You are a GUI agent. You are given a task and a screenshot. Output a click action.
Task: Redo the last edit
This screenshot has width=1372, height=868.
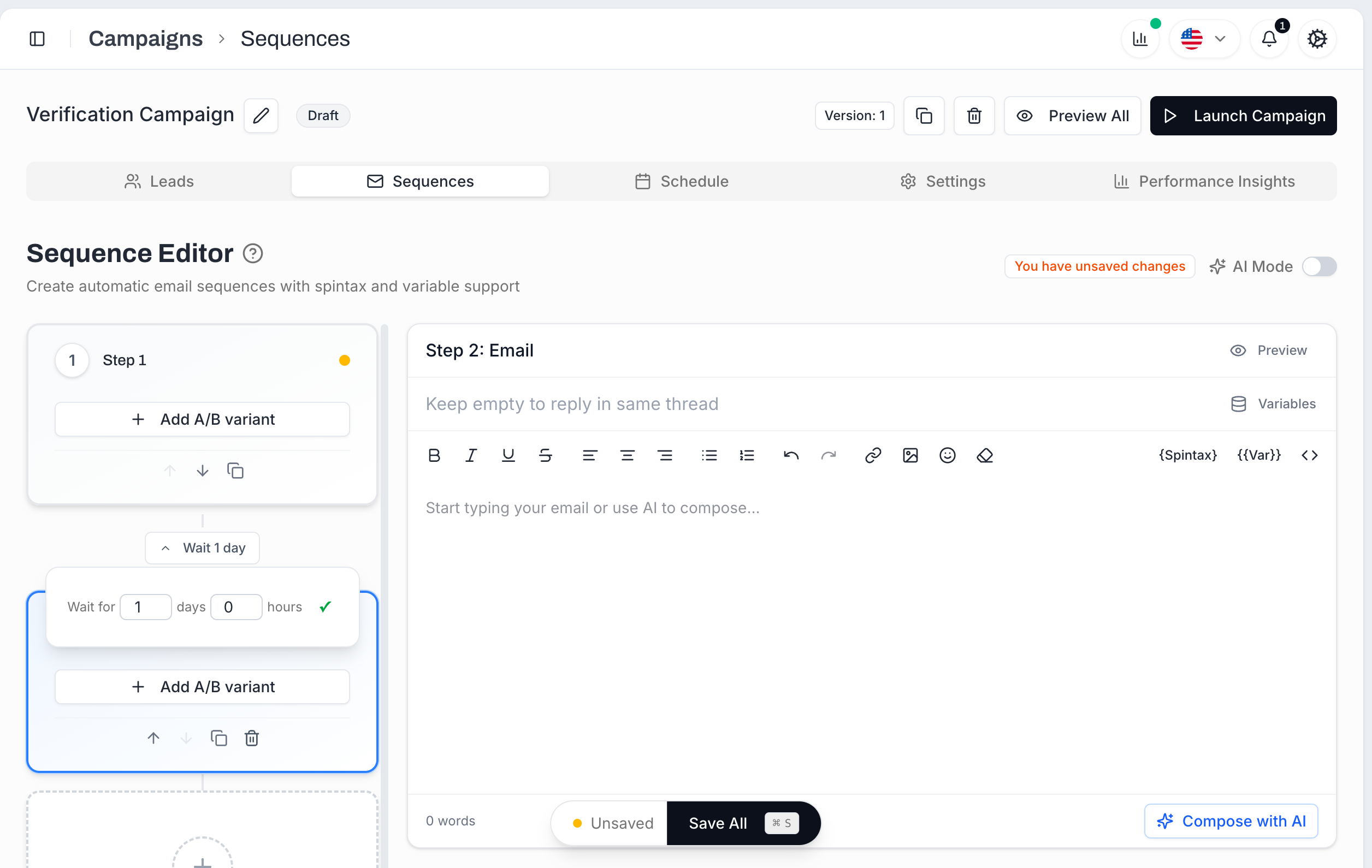pyautogui.click(x=829, y=456)
